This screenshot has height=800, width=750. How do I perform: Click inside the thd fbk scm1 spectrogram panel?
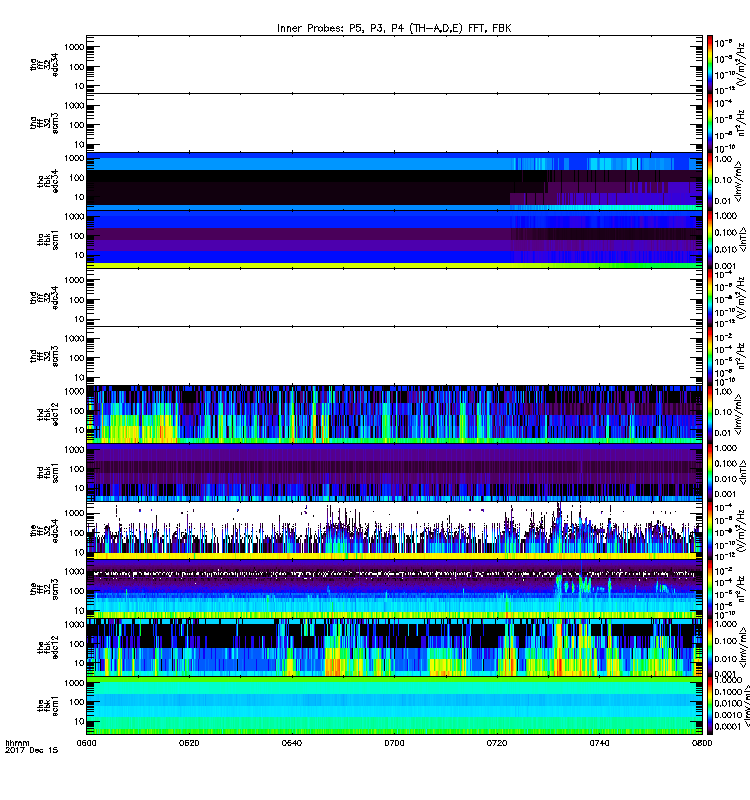[394, 472]
